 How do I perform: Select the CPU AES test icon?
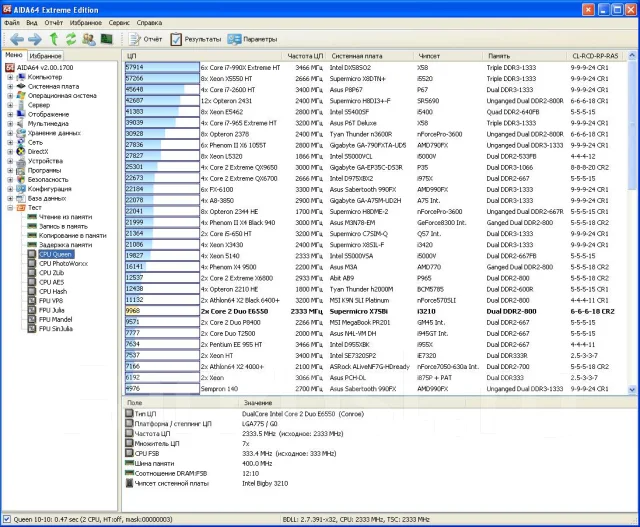coord(32,282)
